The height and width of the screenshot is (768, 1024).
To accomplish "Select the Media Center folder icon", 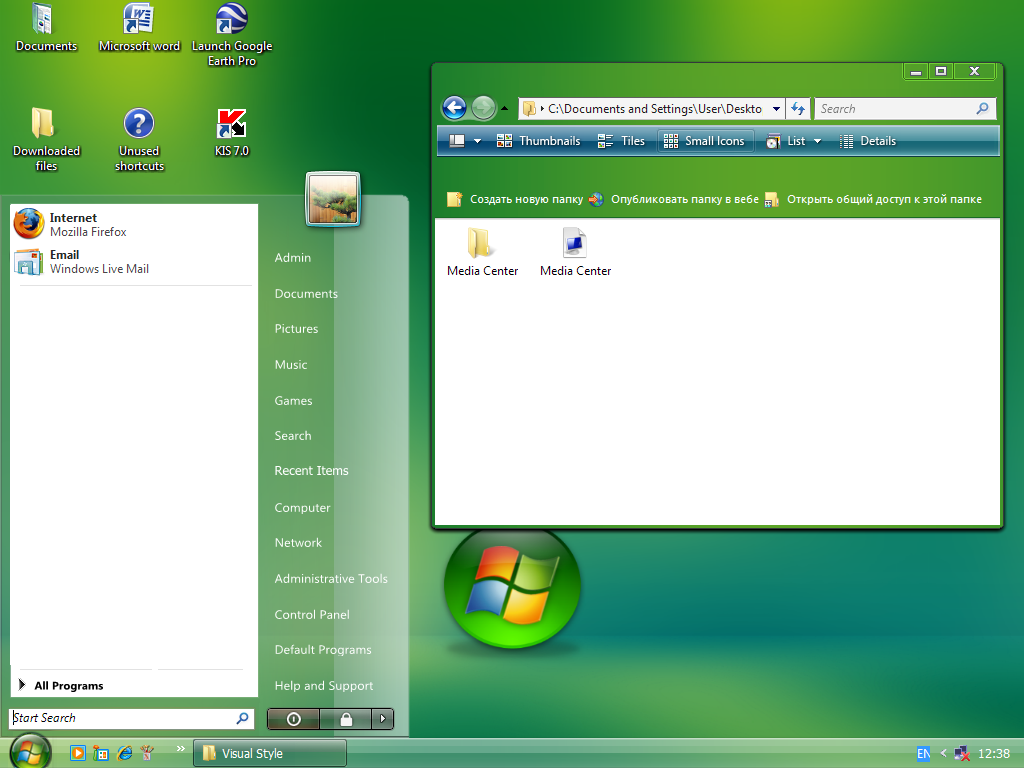I will click(482, 251).
